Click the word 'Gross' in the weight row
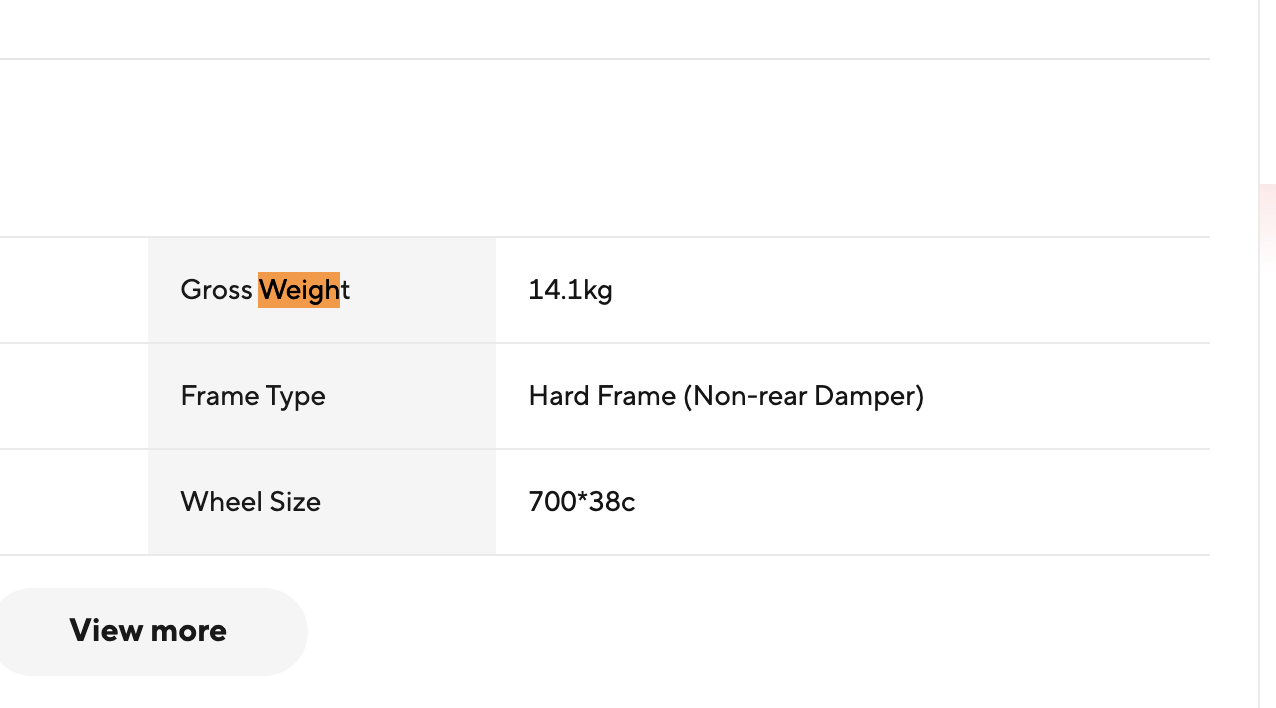The image size is (1276, 708). pyautogui.click(x=216, y=290)
